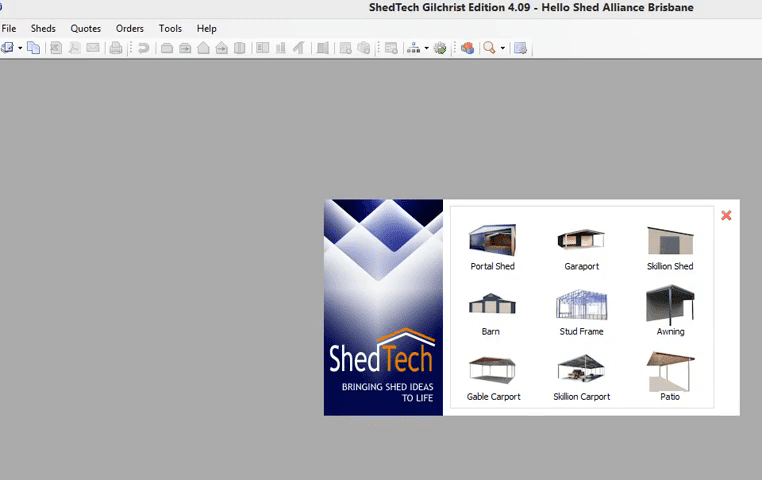Click the email envelope toolbar icon

[93, 48]
